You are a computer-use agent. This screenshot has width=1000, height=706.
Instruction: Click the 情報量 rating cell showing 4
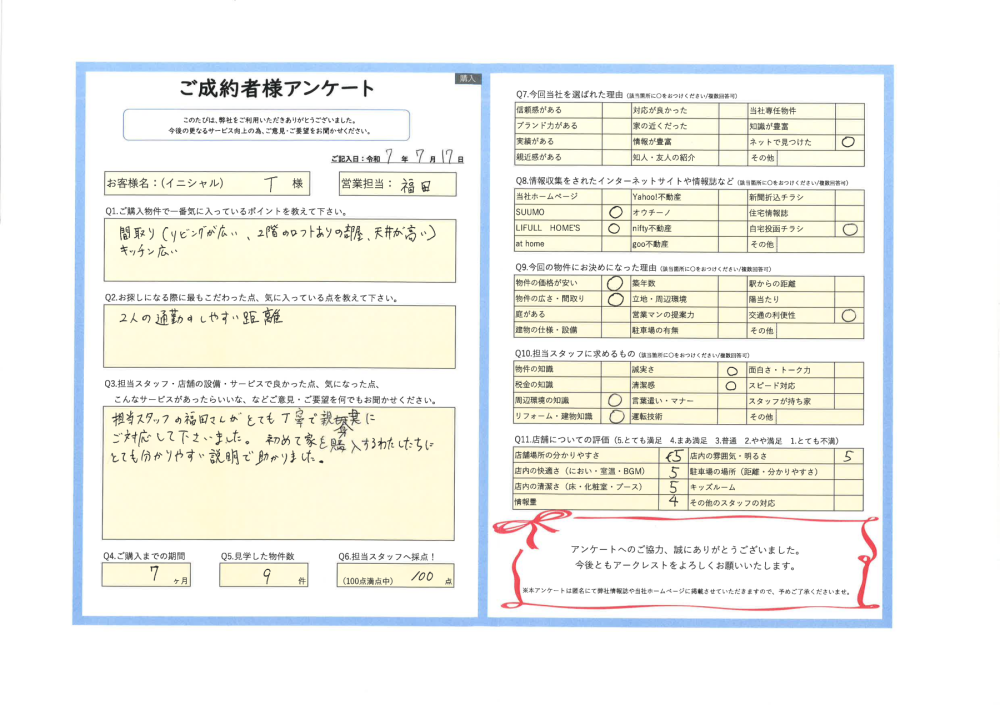(x=674, y=502)
